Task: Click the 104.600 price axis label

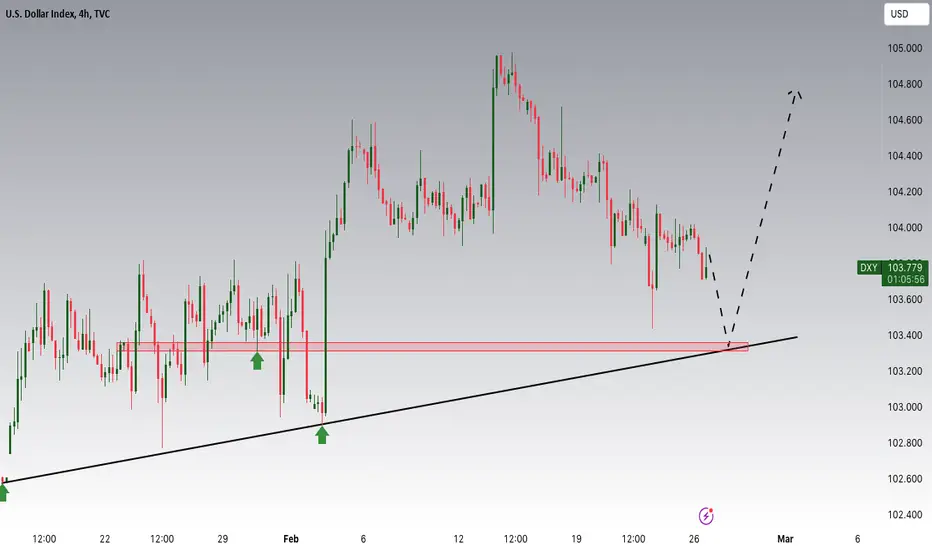Action: click(905, 120)
